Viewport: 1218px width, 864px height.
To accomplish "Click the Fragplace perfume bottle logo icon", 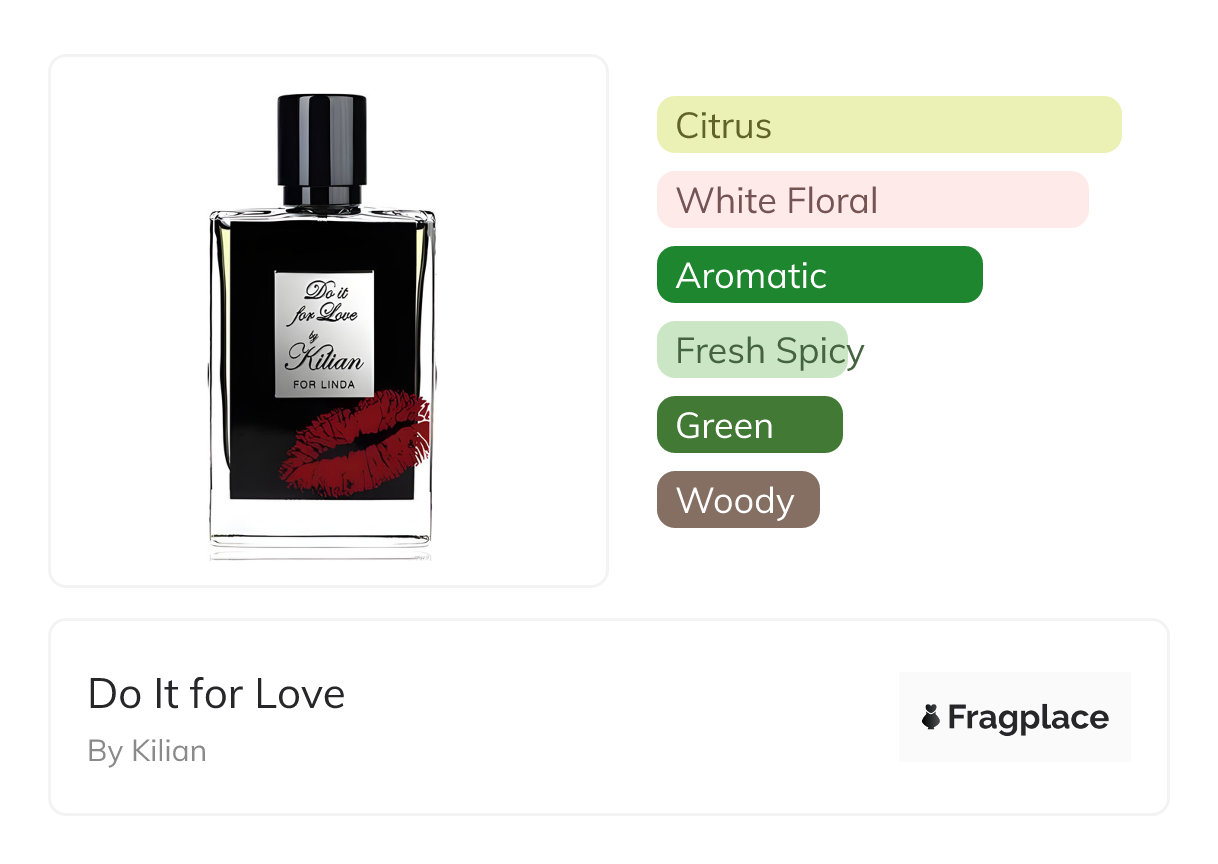I will click(x=931, y=717).
